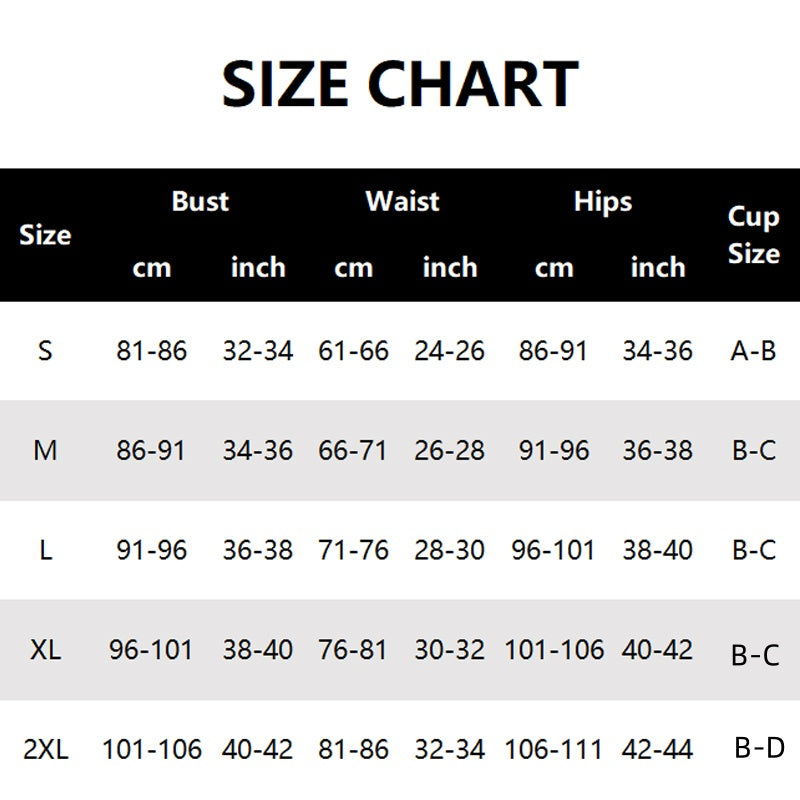Click hips cm value 96-101
Viewport: 800px width, 800px height.
point(554,550)
